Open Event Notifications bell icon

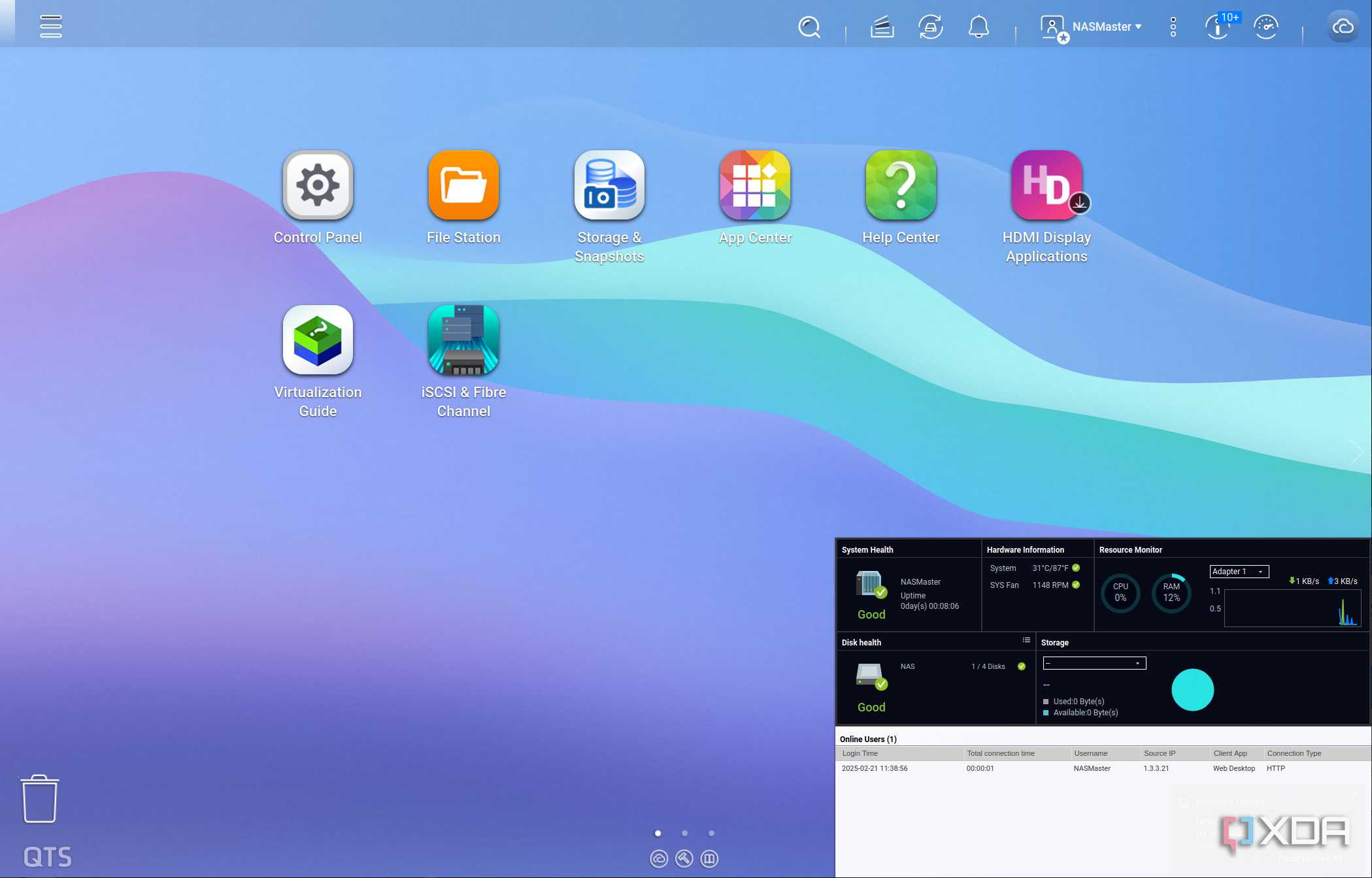(x=979, y=27)
